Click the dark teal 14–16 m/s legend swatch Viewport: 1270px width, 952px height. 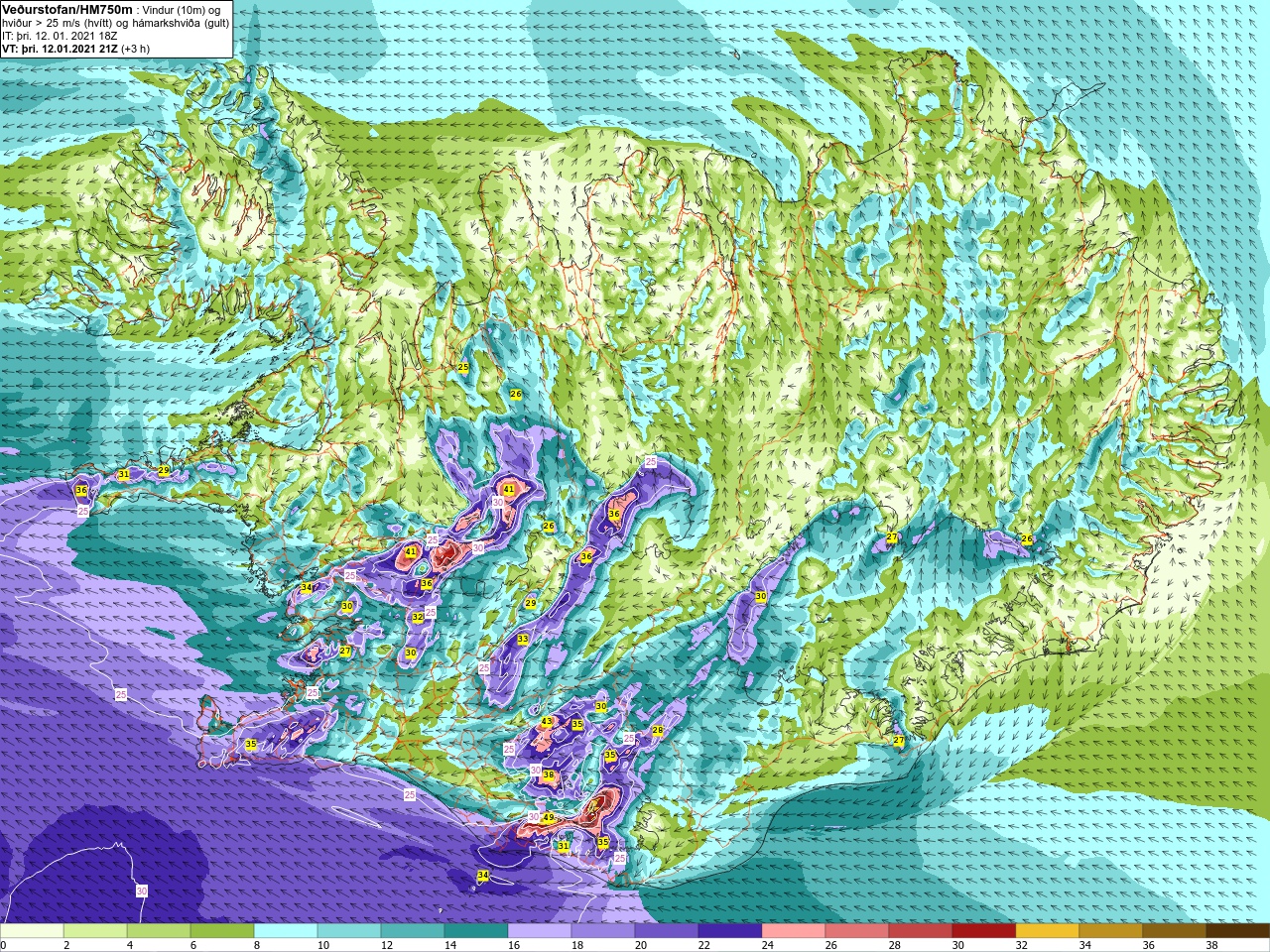click(x=476, y=931)
